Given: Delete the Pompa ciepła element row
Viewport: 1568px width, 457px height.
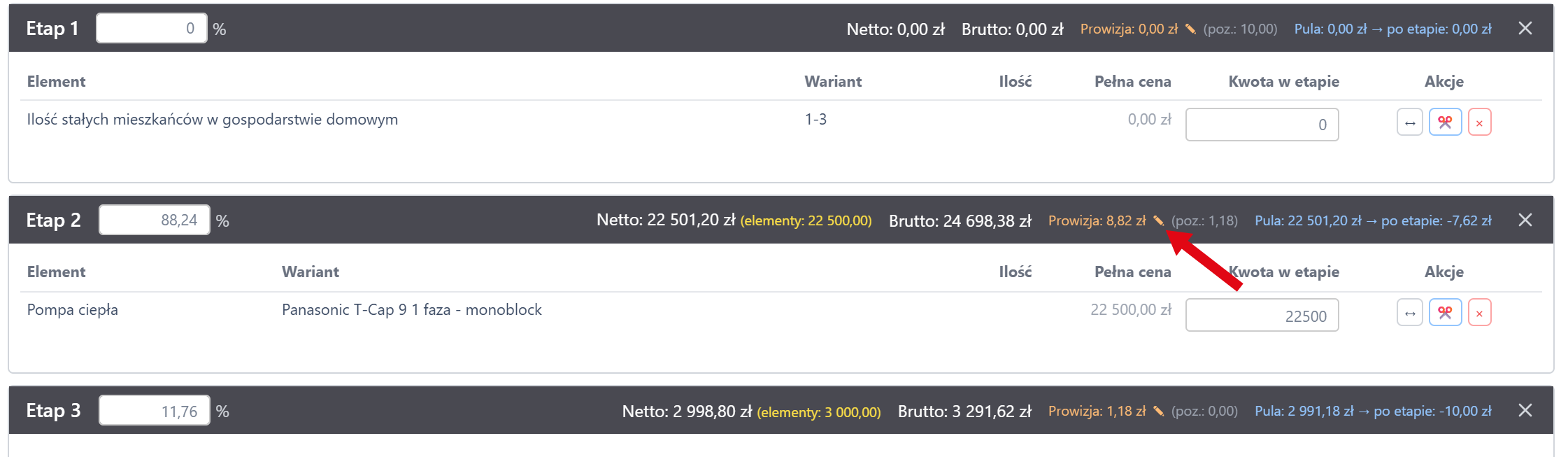Looking at the screenshot, I should click(1479, 314).
